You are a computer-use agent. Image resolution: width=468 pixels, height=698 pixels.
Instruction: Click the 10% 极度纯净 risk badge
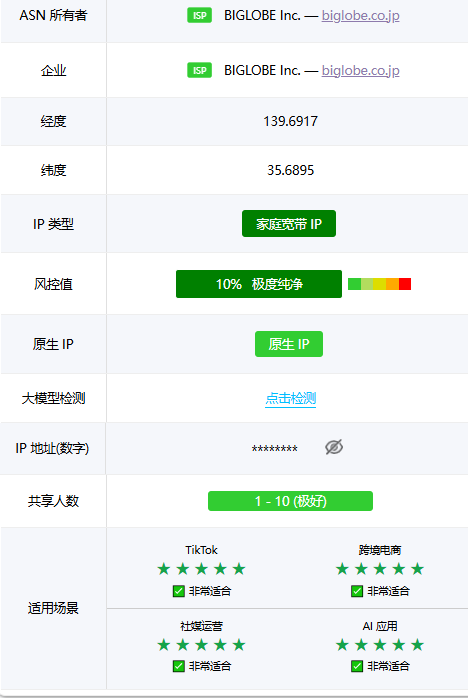pyautogui.click(x=259, y=284)
